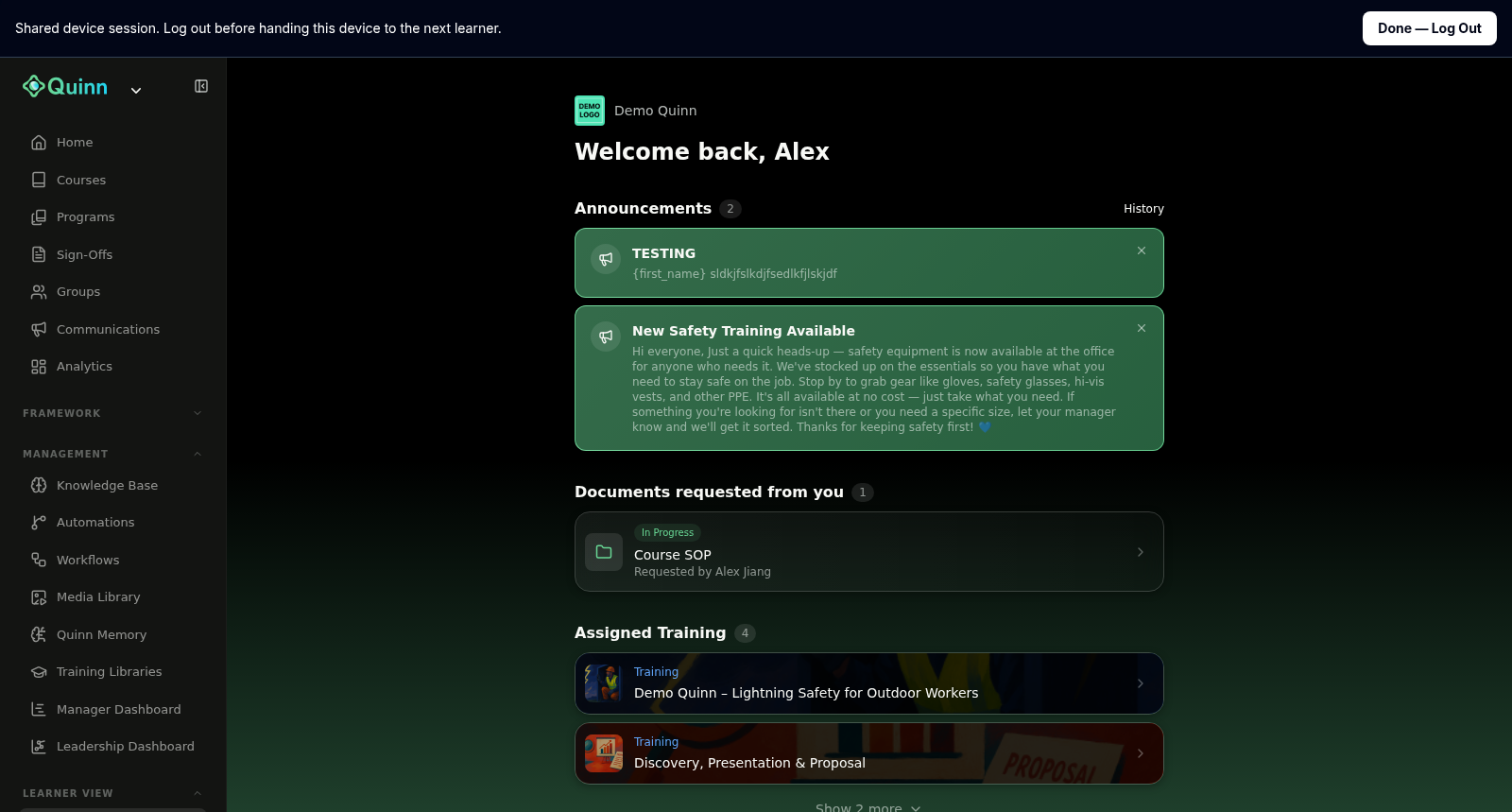Click the Training Libraries graduation cap icon
Viewport: 1512px width, 812px height.
39,672
